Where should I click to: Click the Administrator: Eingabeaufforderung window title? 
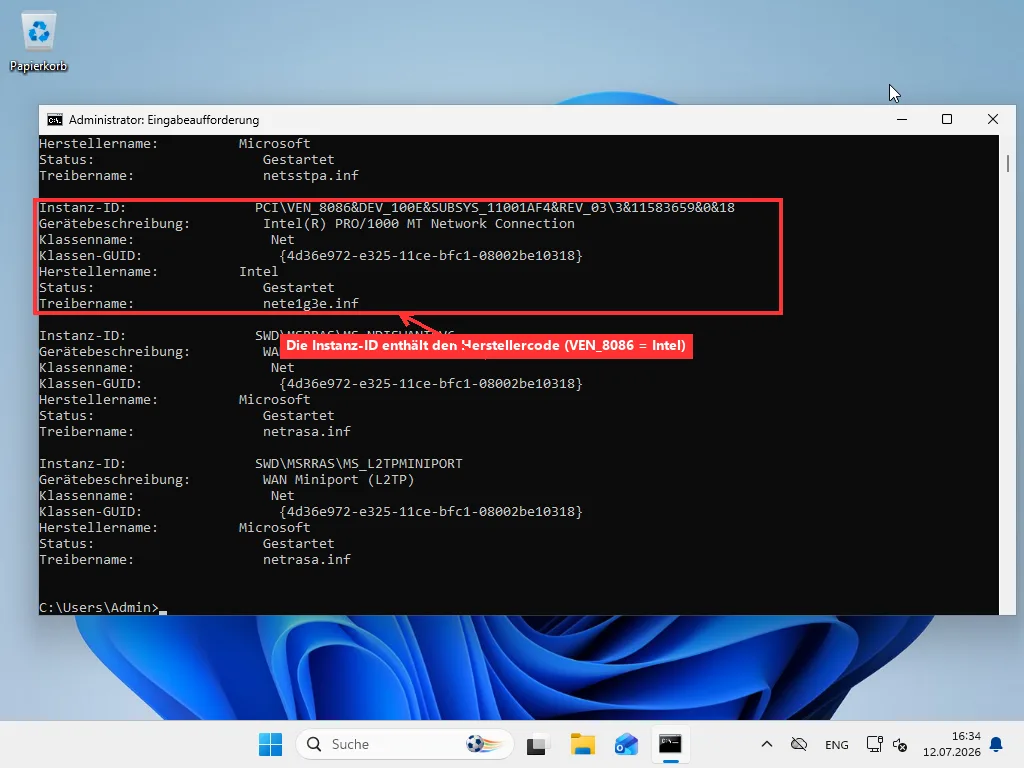[164, 120]
